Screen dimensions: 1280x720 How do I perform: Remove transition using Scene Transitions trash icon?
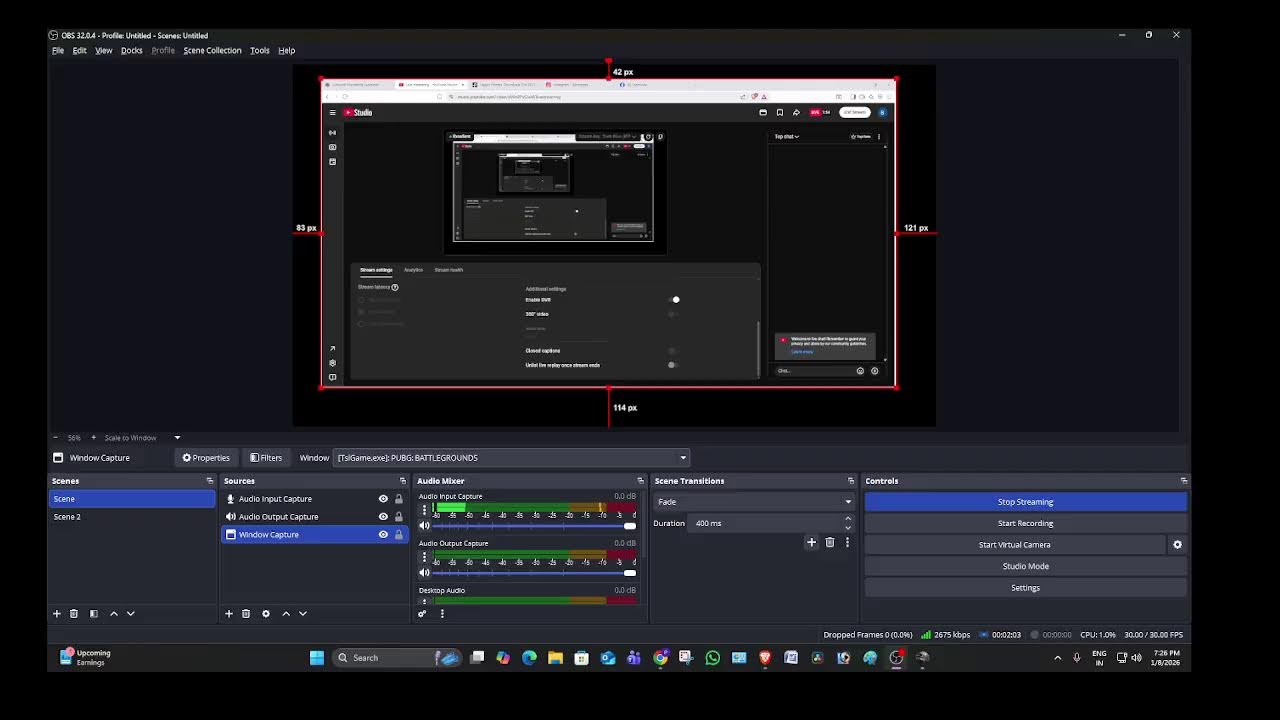[x=830, y=542]
